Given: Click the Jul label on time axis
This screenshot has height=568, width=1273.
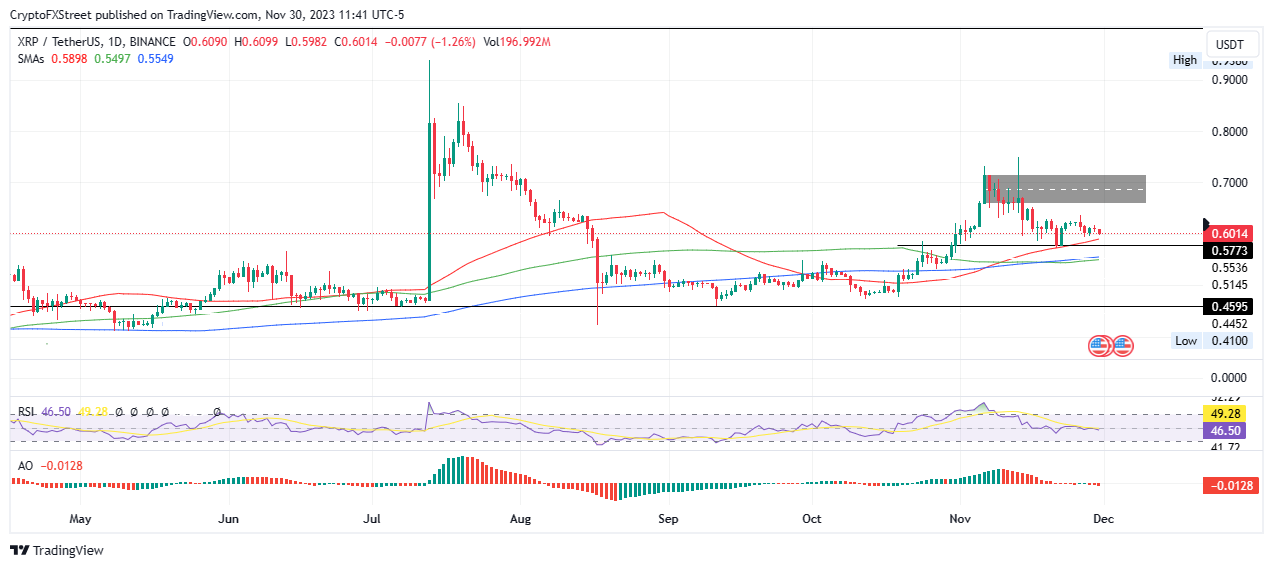Looking at the screenshot, I should pos(372,519).
